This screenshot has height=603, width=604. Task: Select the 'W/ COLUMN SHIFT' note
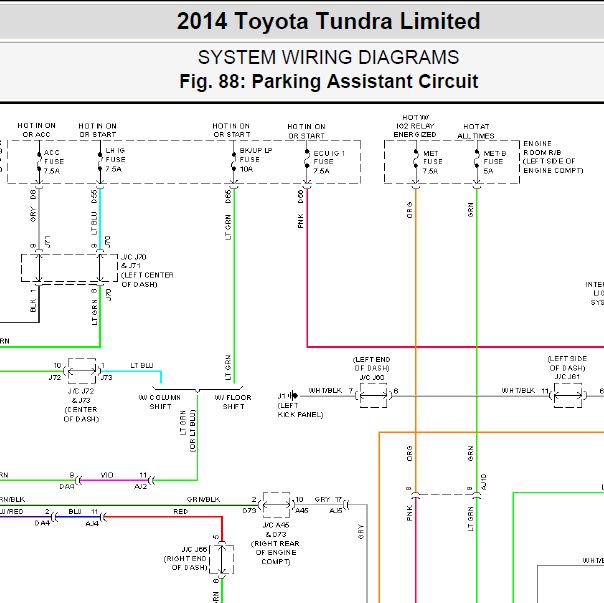160,401
